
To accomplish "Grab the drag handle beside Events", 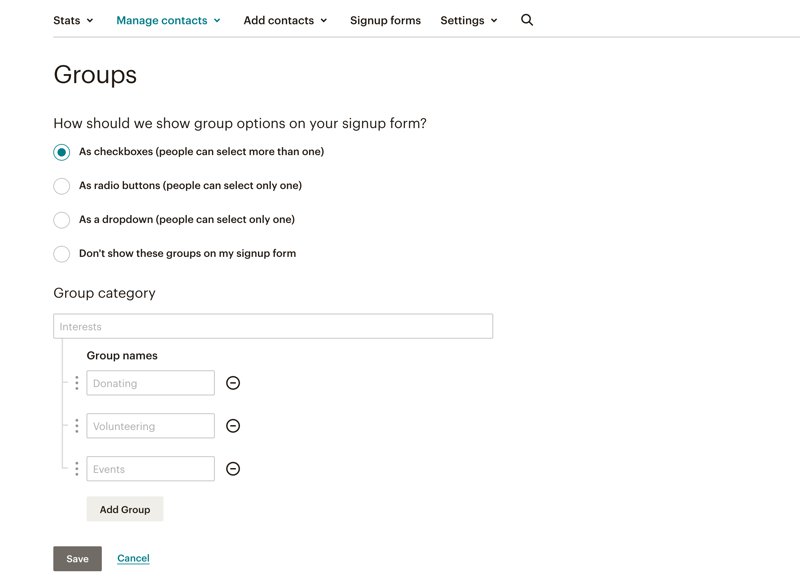I will coord(77,469).
